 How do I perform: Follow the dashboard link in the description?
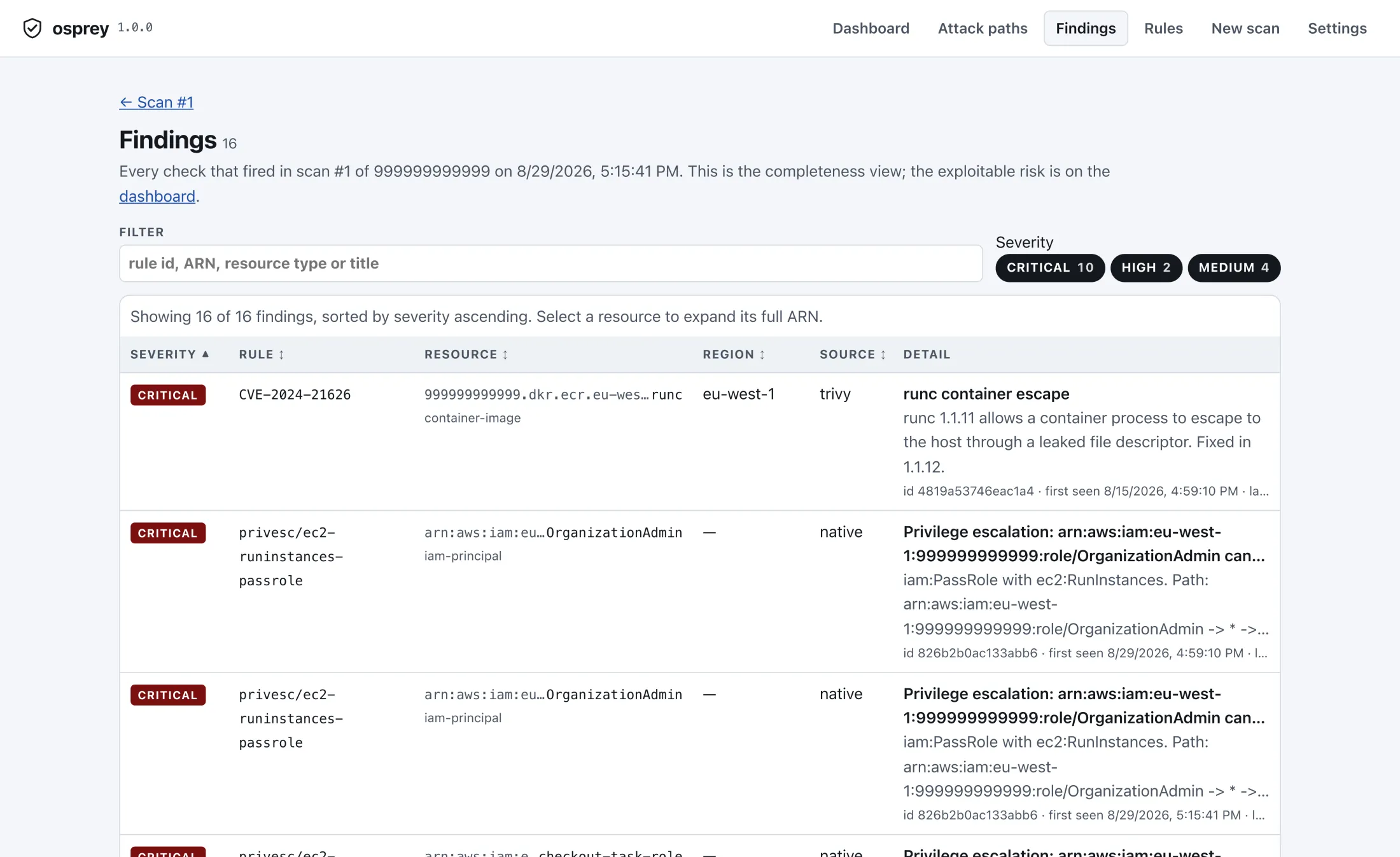157,196
